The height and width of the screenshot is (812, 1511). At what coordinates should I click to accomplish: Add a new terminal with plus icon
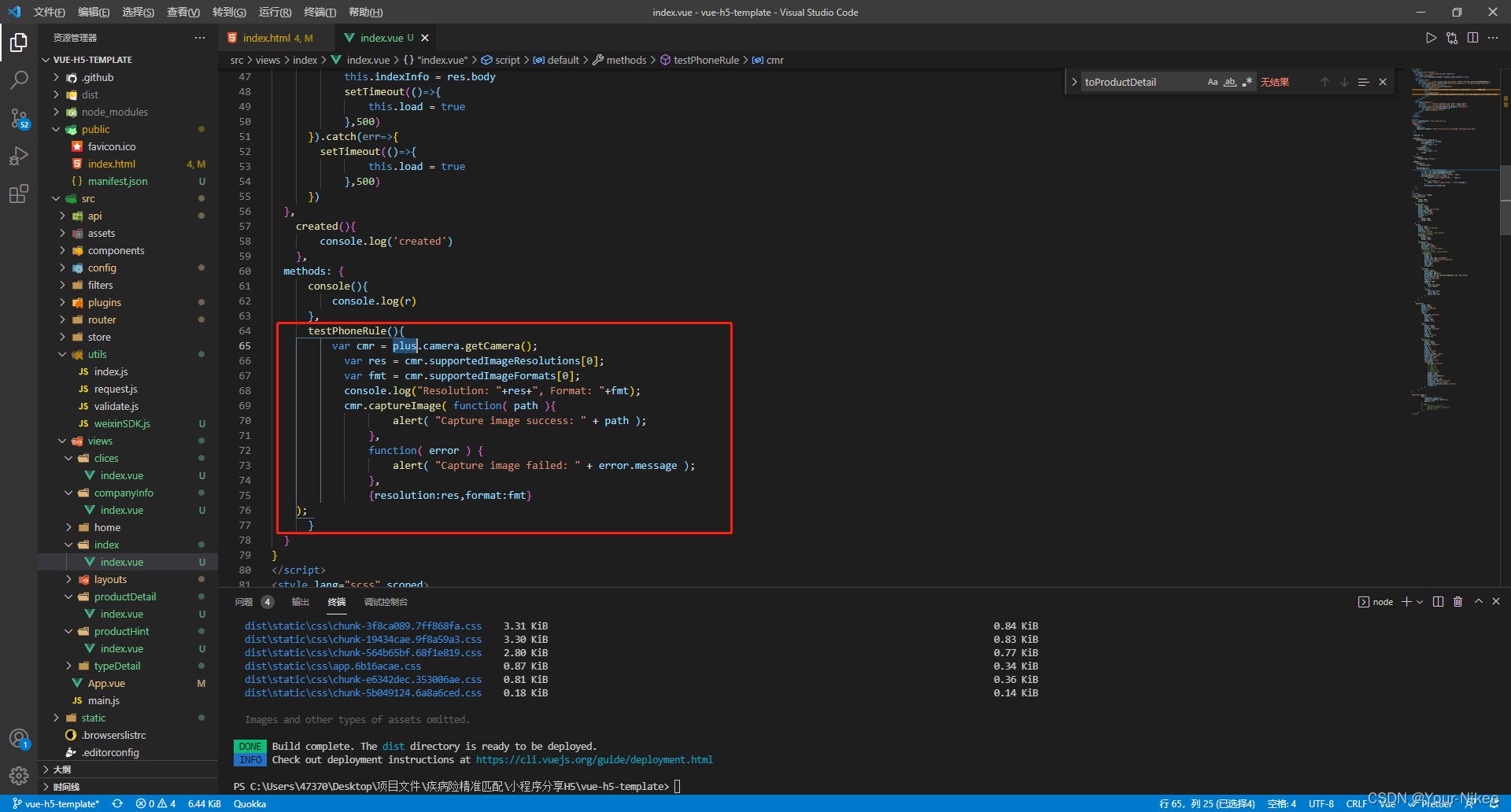click(1406, 602)
